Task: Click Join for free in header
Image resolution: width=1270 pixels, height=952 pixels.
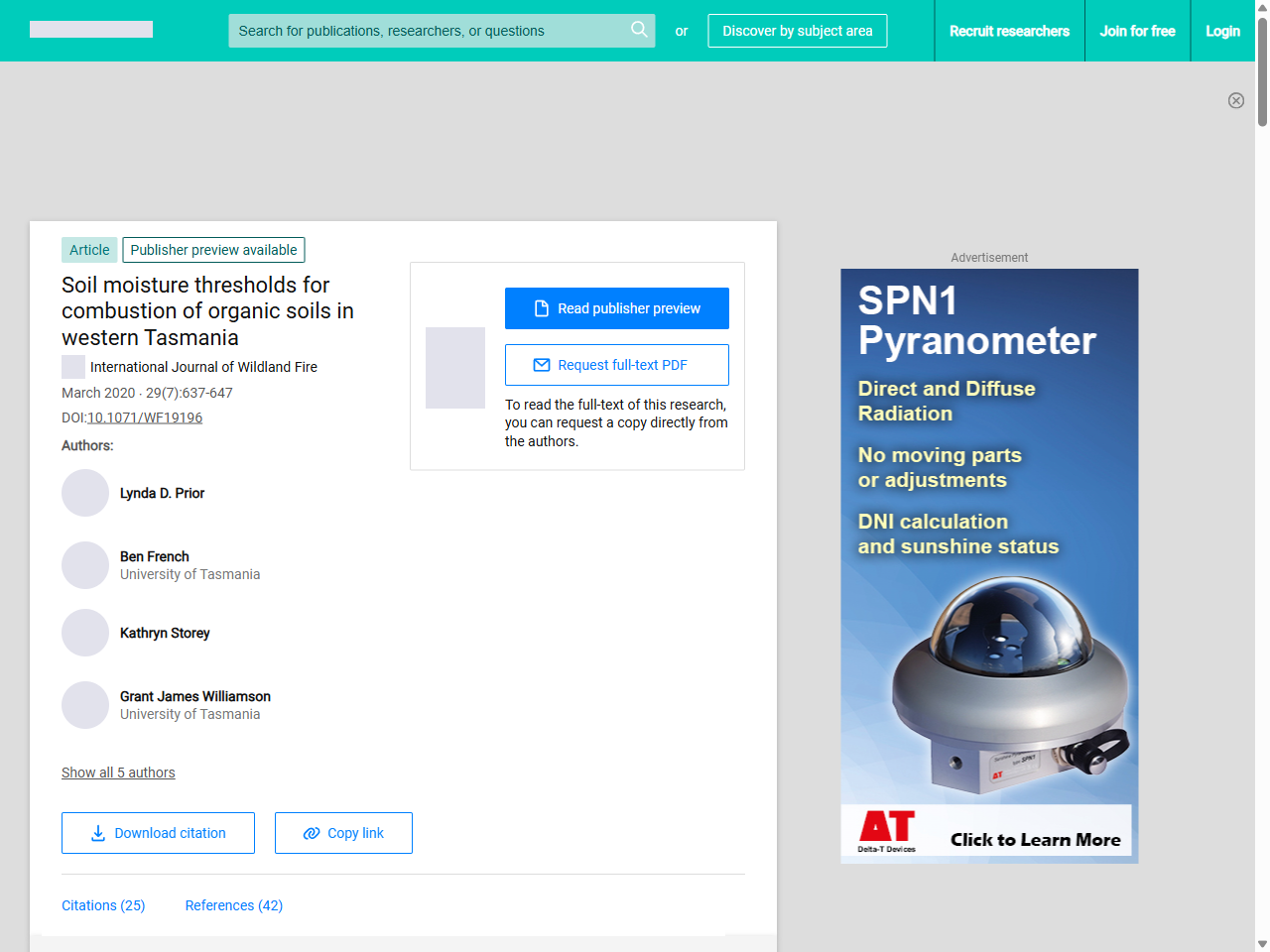Action: (x=1137, y=31)
